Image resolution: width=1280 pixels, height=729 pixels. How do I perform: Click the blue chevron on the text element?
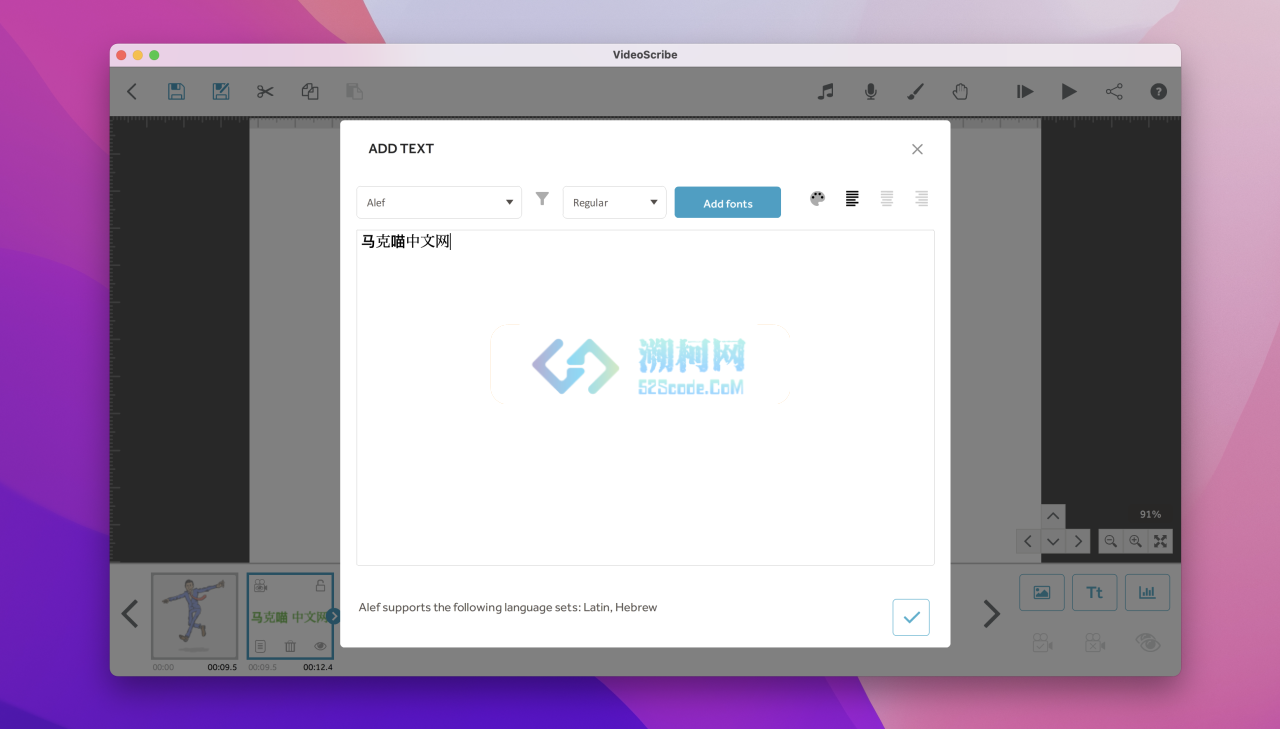334,616
